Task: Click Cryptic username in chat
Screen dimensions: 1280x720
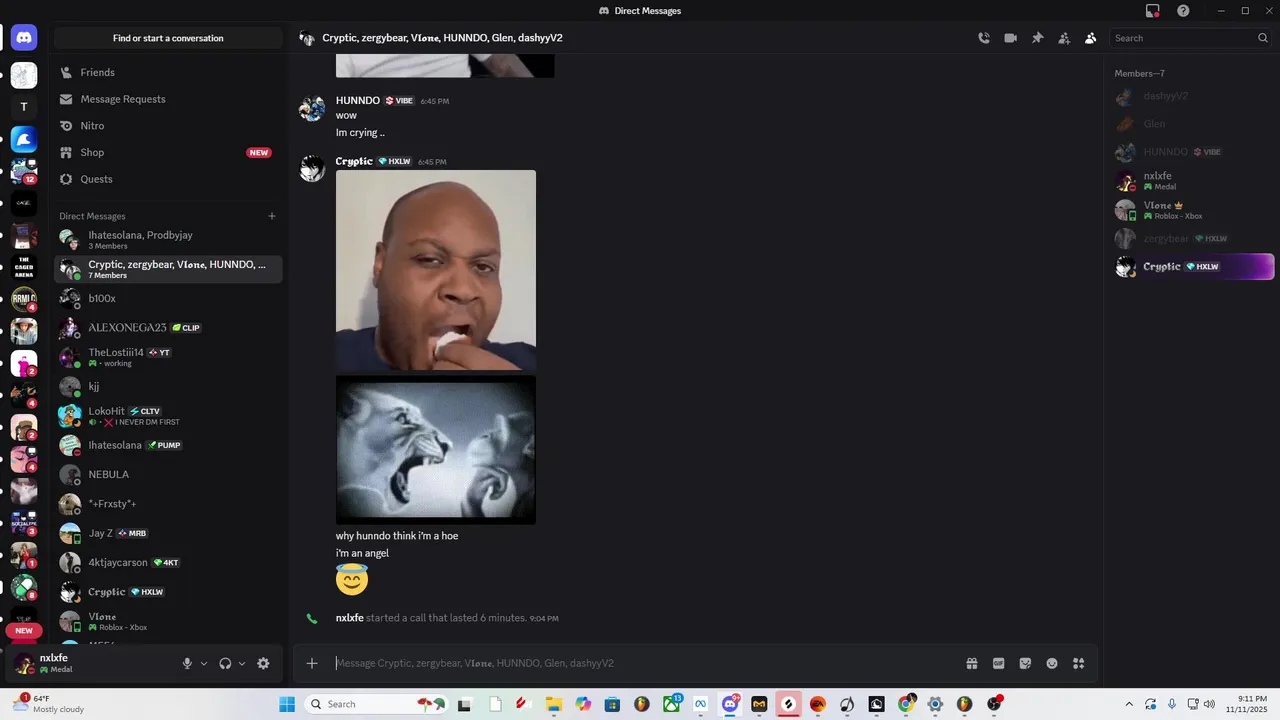Action: tap(354, 161)
